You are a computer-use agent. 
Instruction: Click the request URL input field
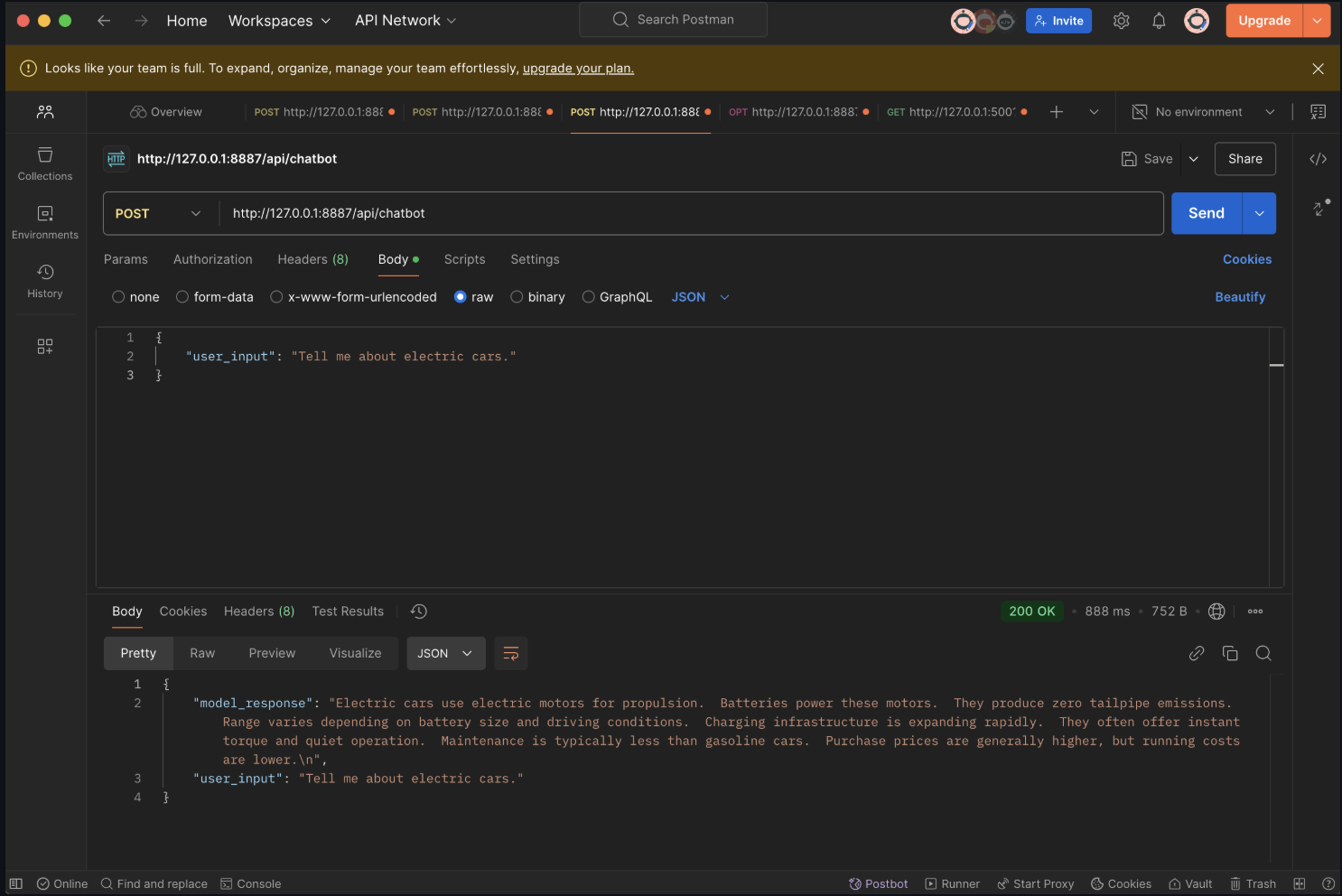(x=686, y=214)
